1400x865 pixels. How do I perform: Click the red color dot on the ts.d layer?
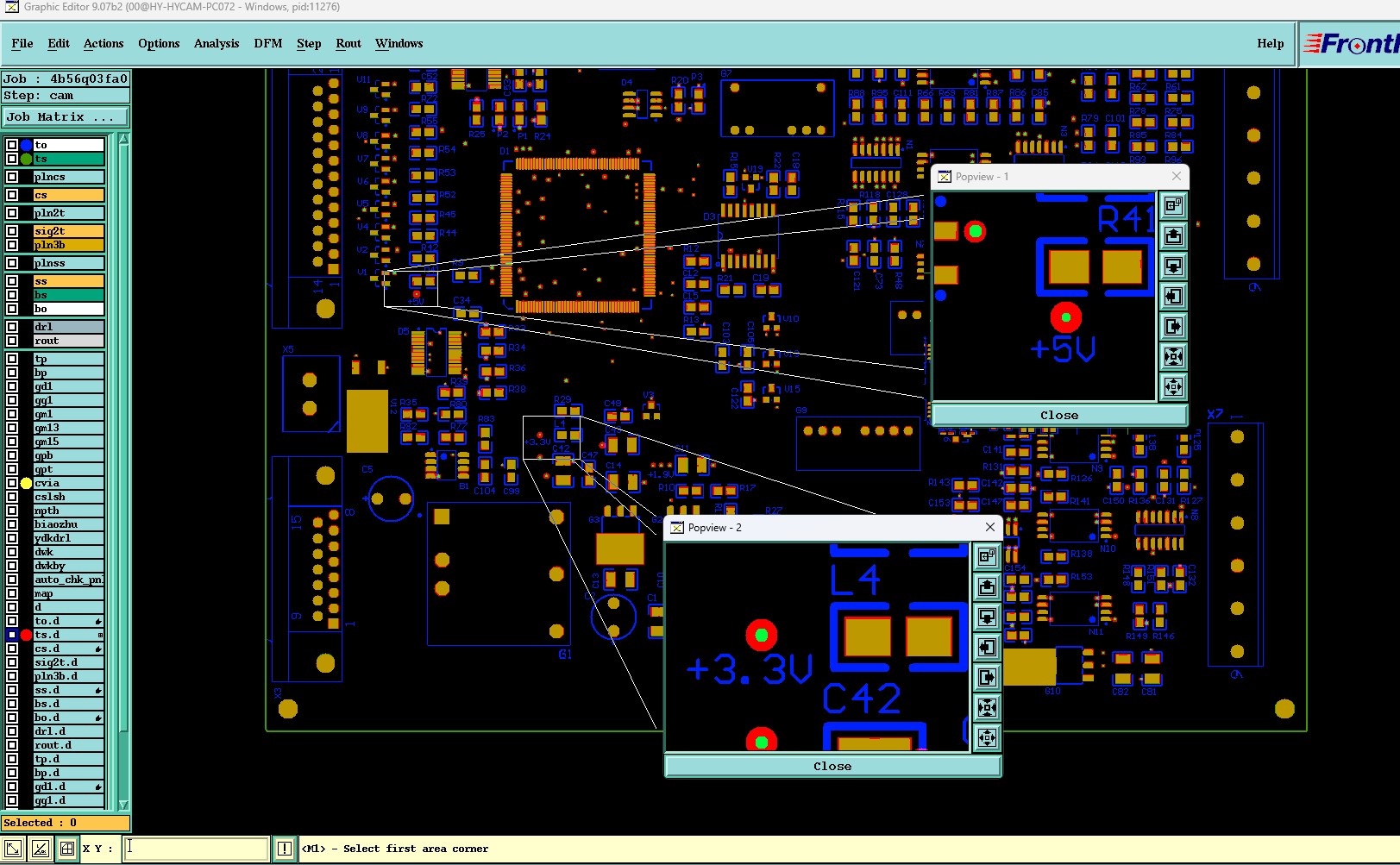26,635
